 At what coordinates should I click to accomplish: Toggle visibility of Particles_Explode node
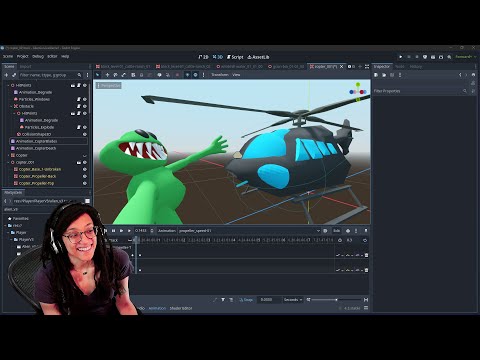[85, 127]
